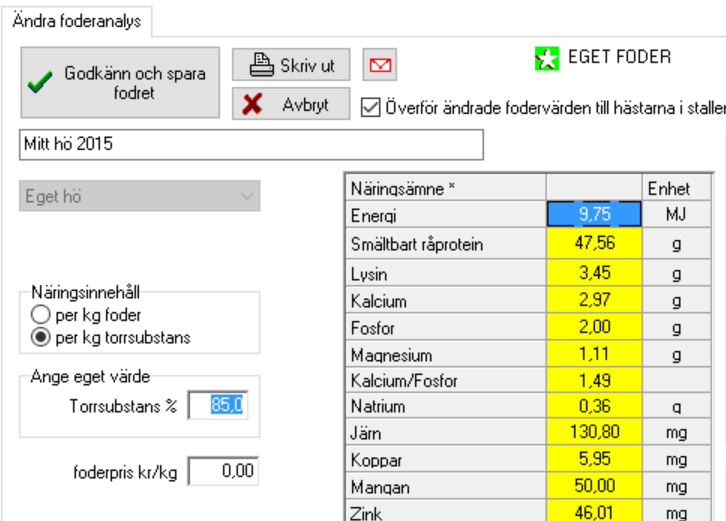
Task: Select the Fosfor value 2,00 cell
Action: (594, 326)
